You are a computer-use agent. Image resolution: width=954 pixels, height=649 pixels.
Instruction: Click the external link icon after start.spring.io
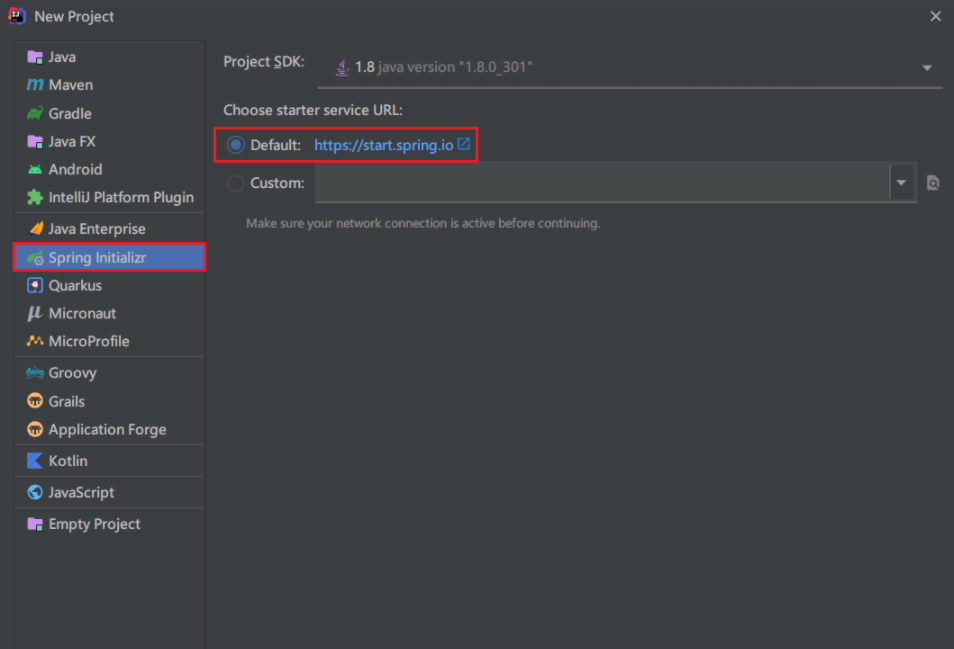pos(464,144)
